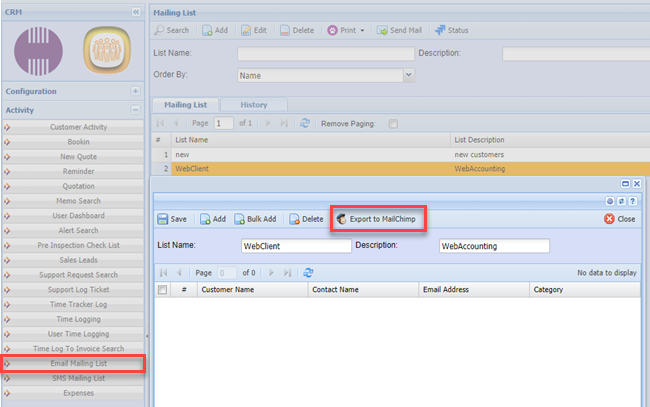The height and width of the screenshot is (407, 650).
Task: Open the Print dropdown arrow
Action: [361, 31]
